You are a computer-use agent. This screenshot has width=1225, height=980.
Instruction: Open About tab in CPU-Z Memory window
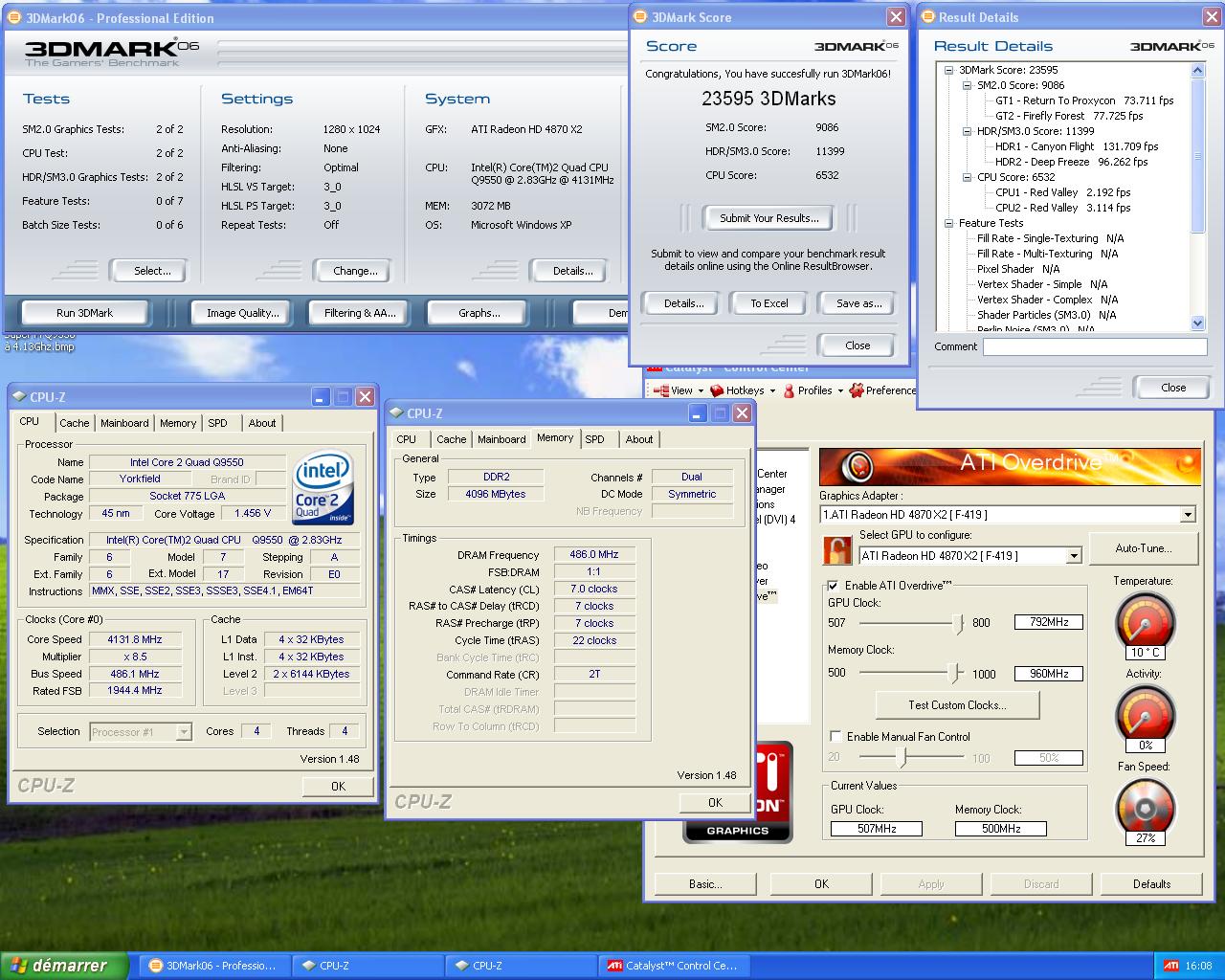pos(639,439)
